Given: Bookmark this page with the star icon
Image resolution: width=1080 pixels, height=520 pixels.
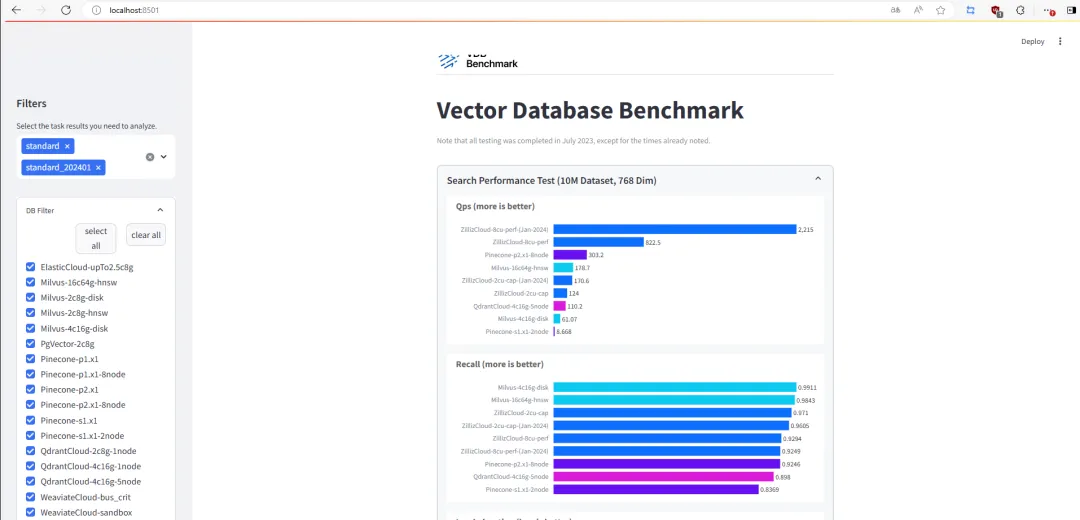Looking at the screenshot, I should (940, 10).
